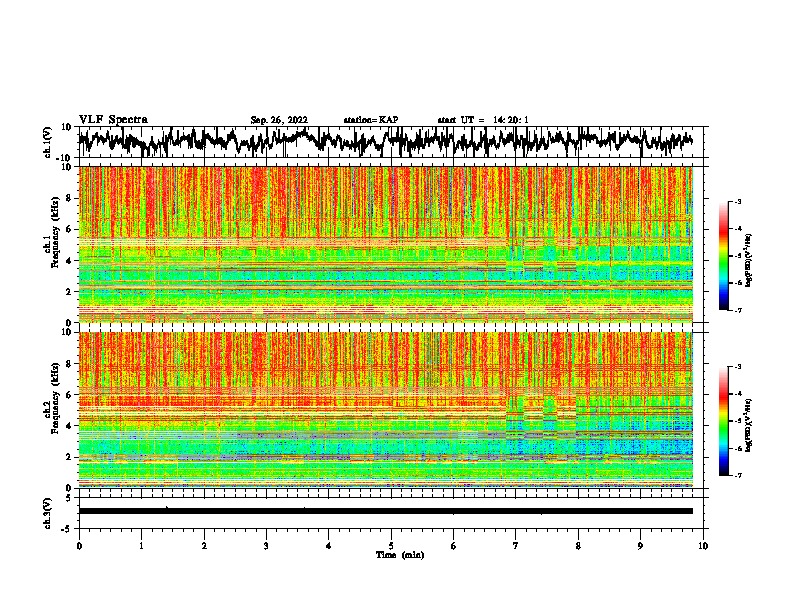Click the "8" kHz tick of ch.1 spectrogram
This screenshot has height=612, width=792.
(x=70, y=198)
